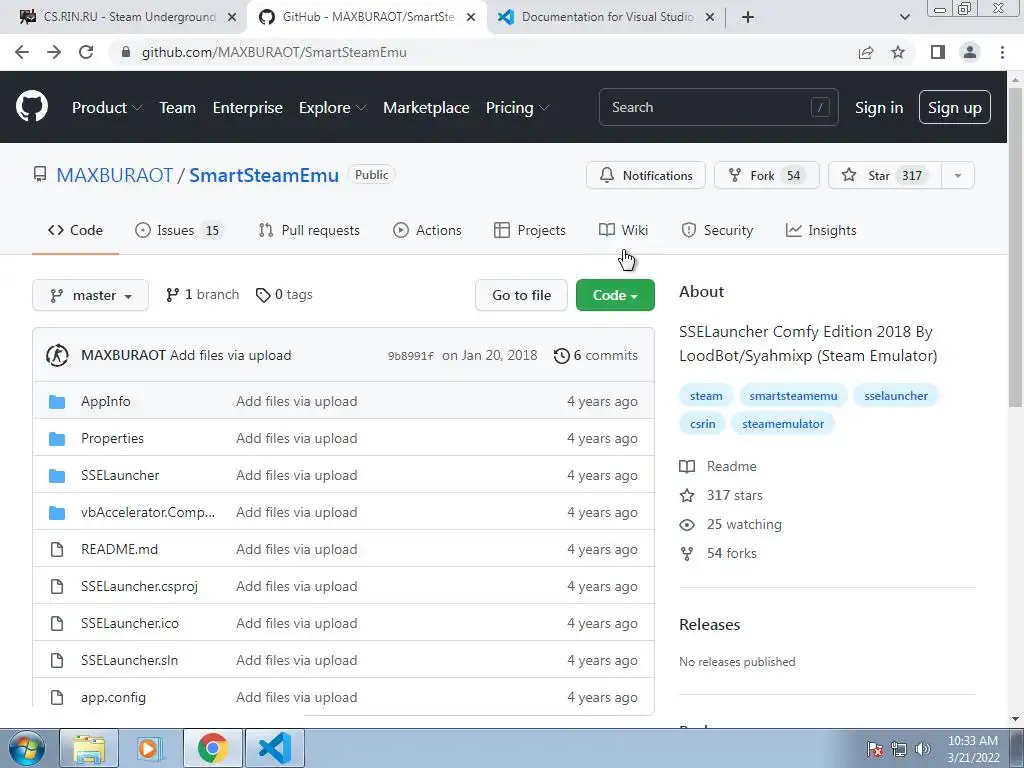Viewport: 1024px width, 768px height.
Task: Open the tab search chevron
Action: (904, 17)
